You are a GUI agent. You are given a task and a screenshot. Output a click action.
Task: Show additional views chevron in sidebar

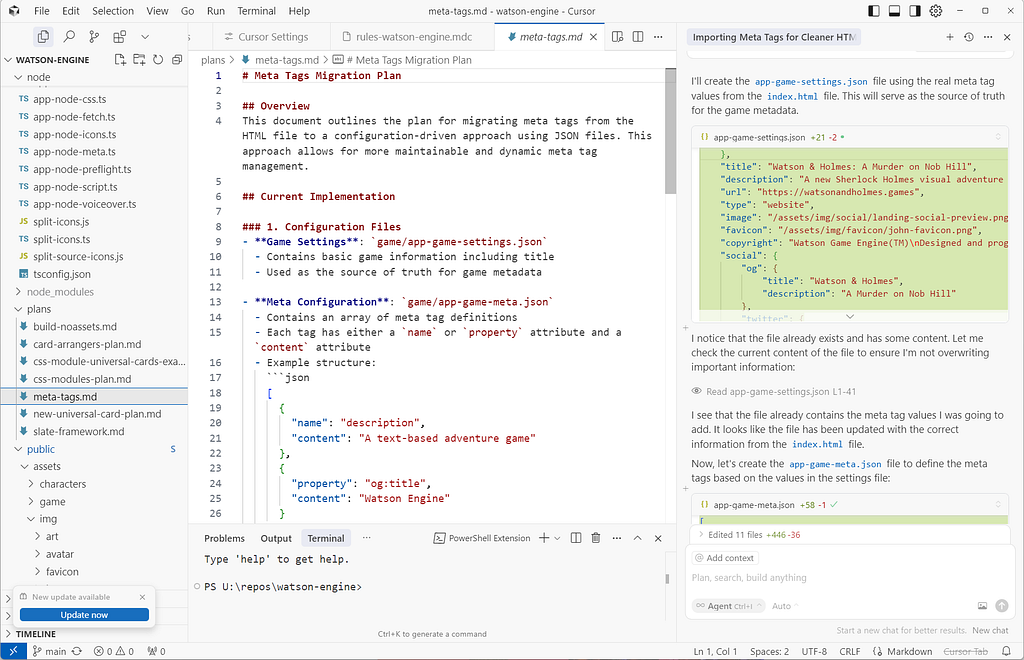point(145,37)
